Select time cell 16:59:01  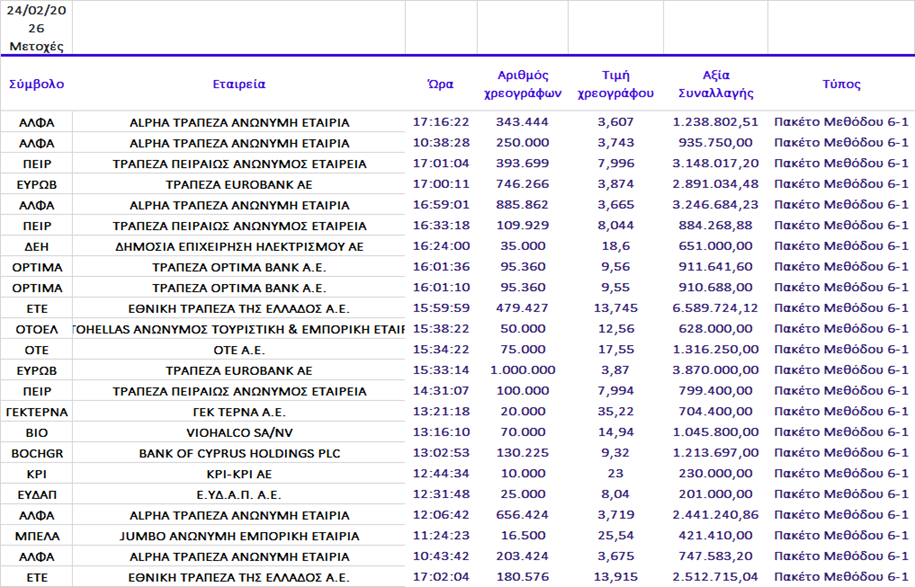click(x=441, y=205)
